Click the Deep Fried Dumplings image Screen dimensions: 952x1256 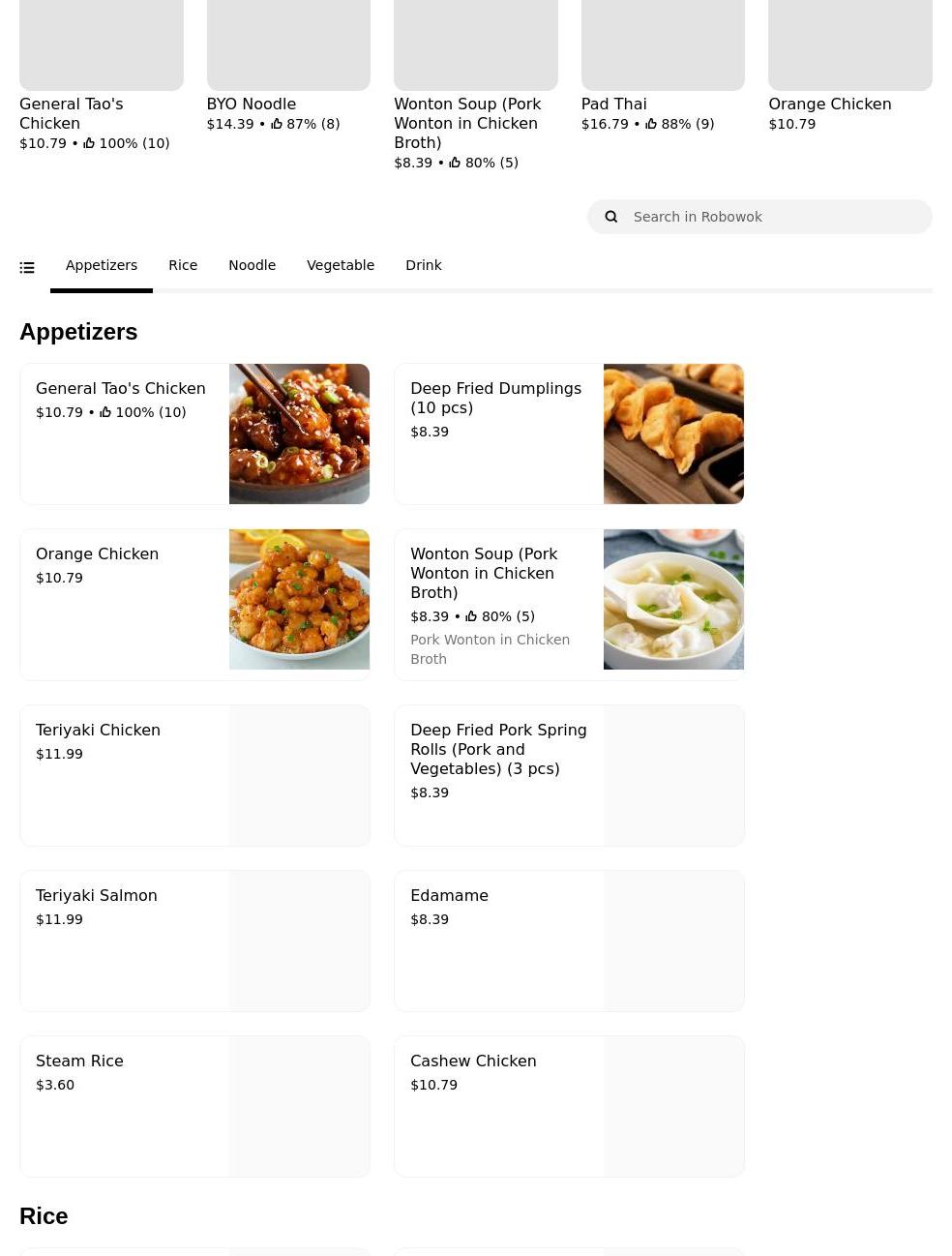tap(673, 434)
